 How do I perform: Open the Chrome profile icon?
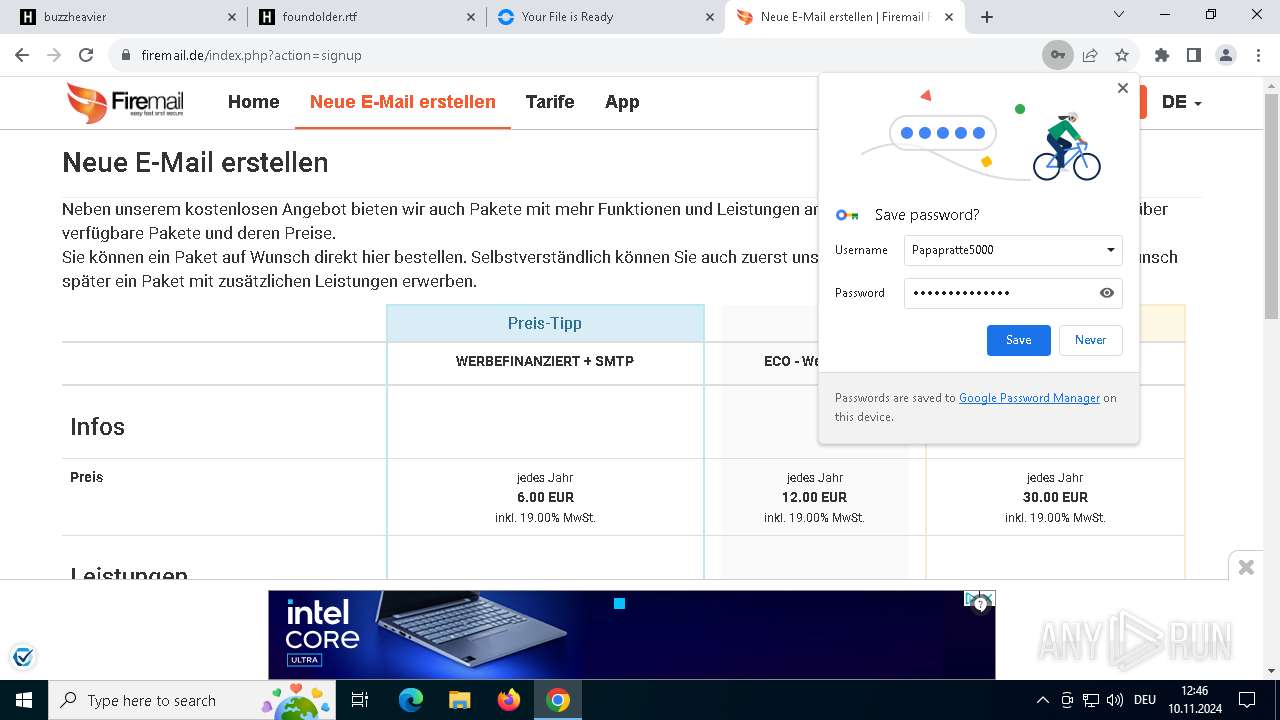[x=1226, y=55]
